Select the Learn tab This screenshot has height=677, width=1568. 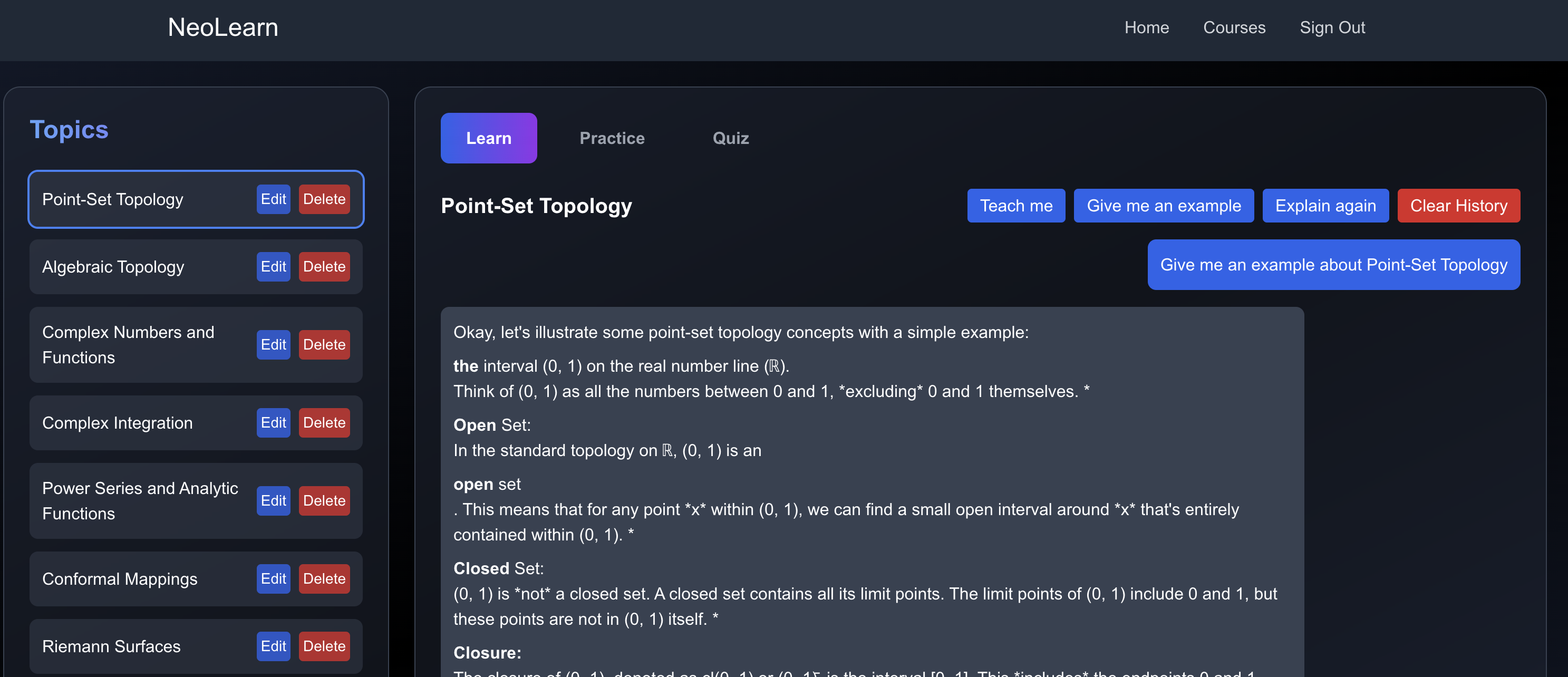coord(488,138)
